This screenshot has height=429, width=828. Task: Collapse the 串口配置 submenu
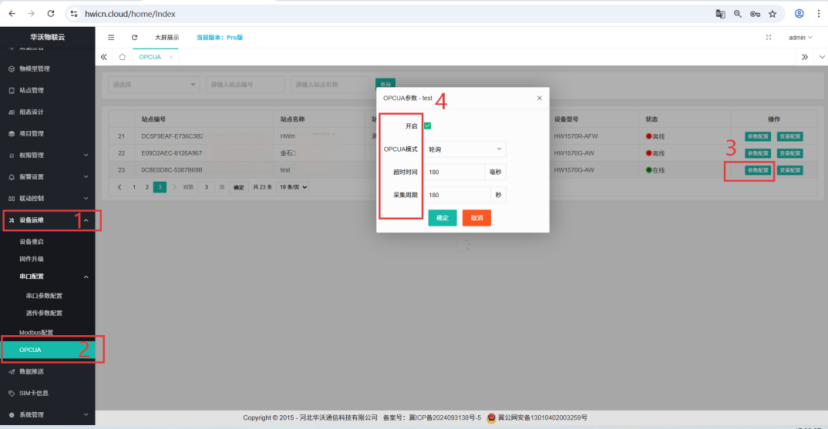[x=48, y=277]
